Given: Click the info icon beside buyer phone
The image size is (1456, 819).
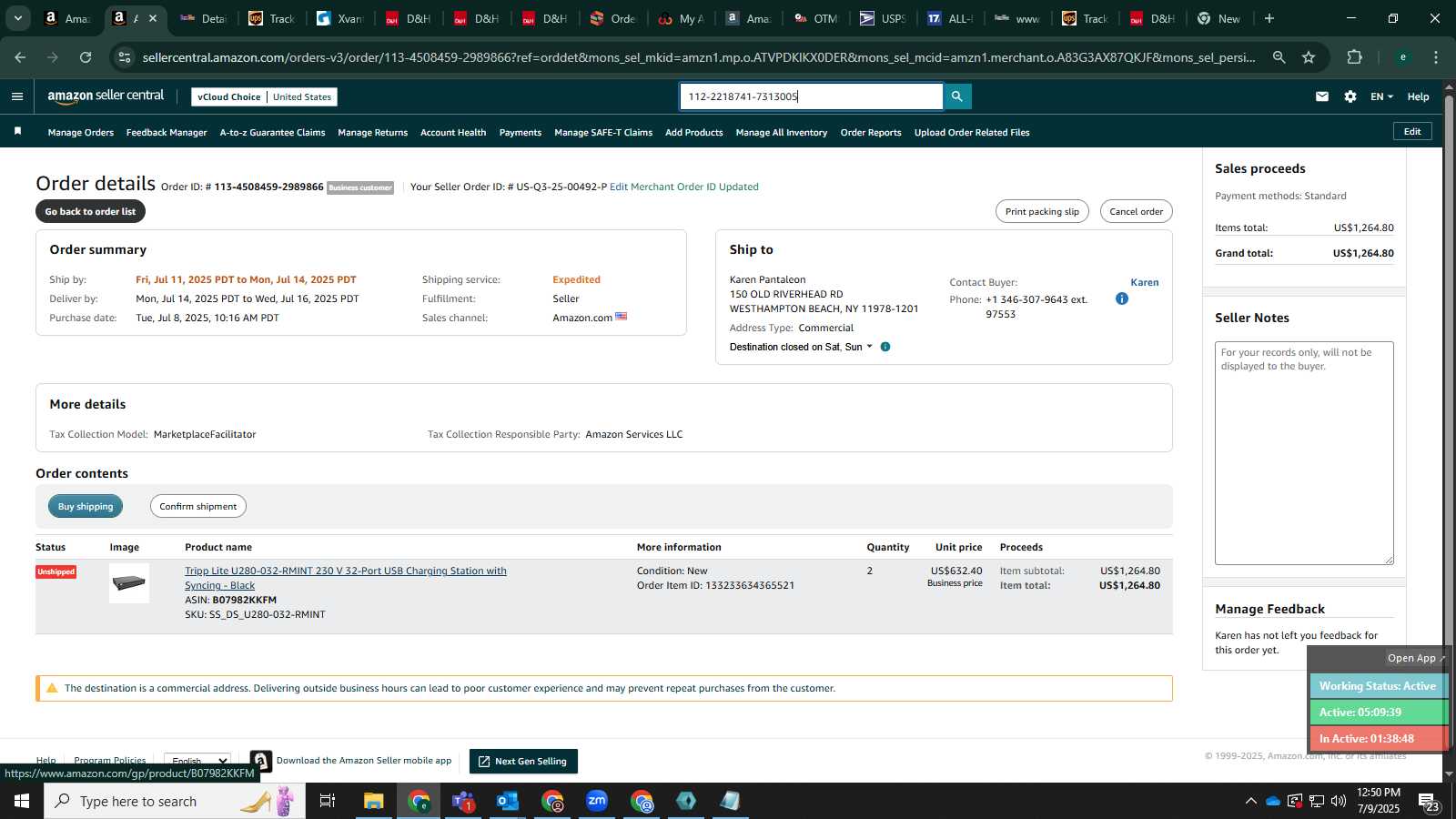Looking at the screenshot, I should coord(1122,298).
